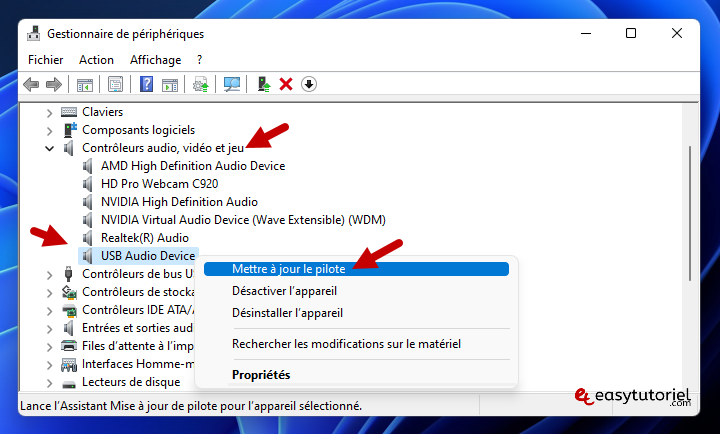
Task: Expand Files d'attente à l'impression category
Action: pyautogui.click(x=50, y=347)
